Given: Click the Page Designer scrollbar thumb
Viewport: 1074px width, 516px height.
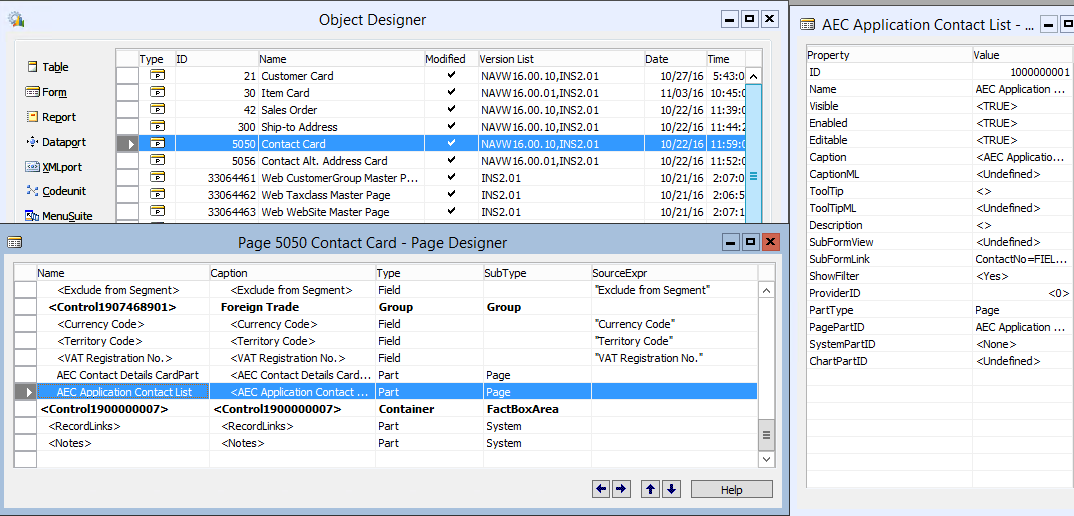Looking at the screenshot, I should 766,434.
